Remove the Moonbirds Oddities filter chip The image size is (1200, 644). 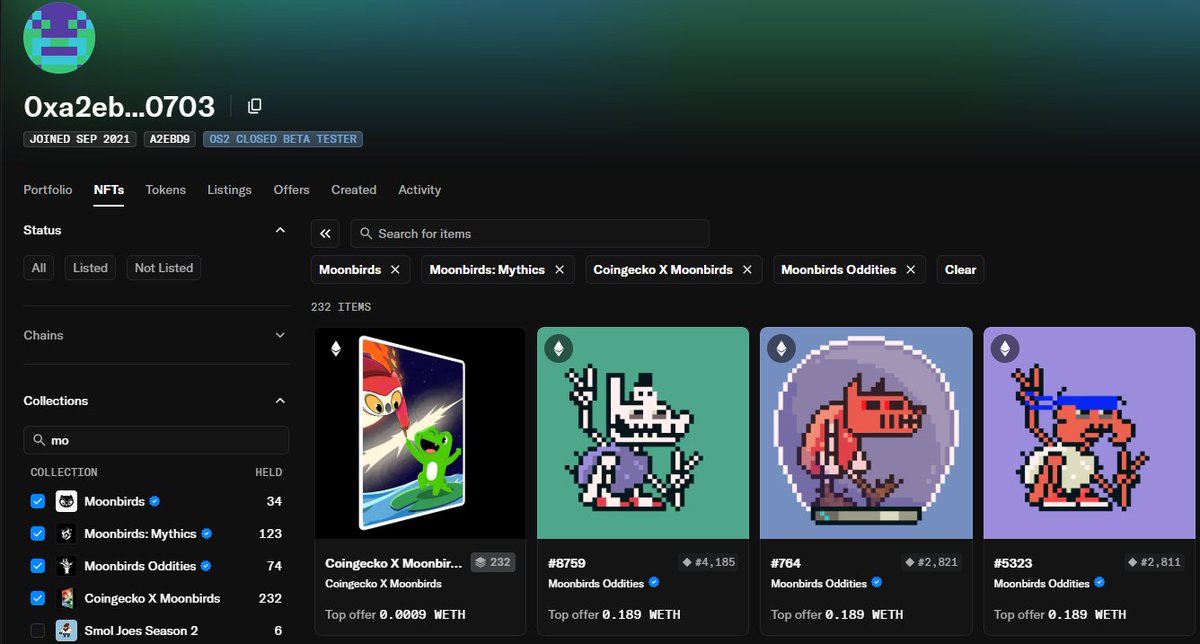[x=911, y=270]
